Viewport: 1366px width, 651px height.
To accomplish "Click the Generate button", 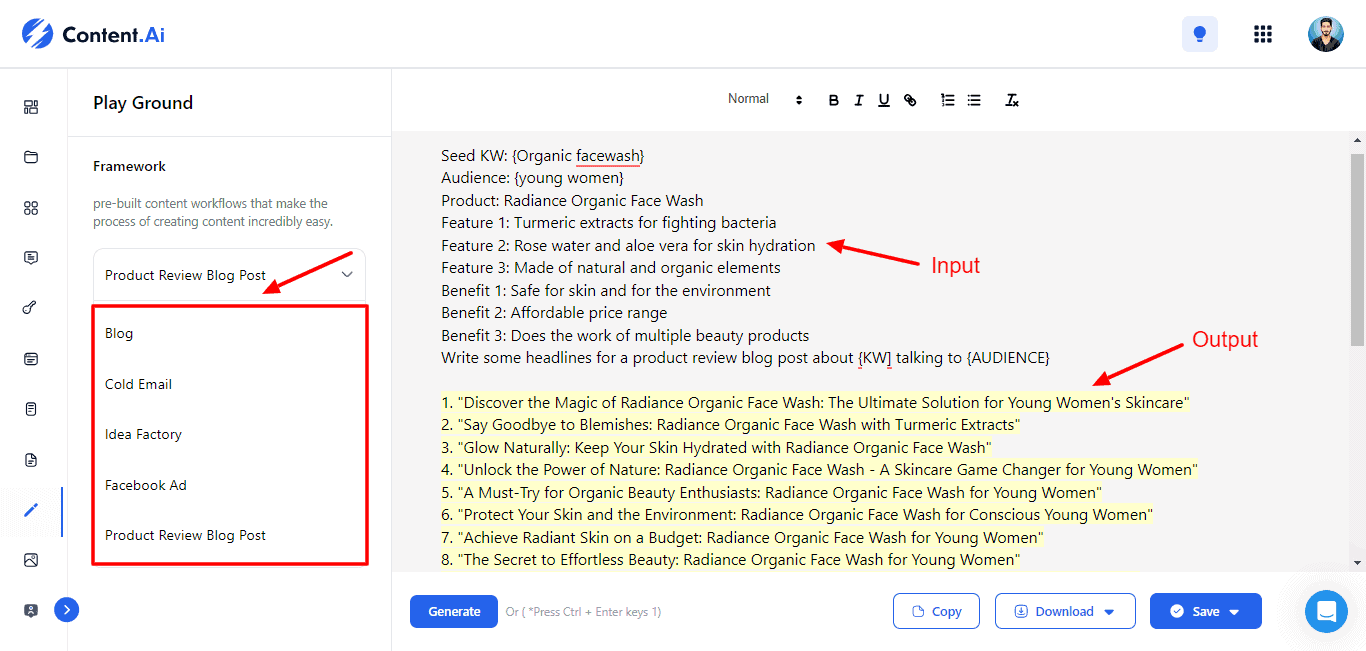I will click(x=454, y=611).
